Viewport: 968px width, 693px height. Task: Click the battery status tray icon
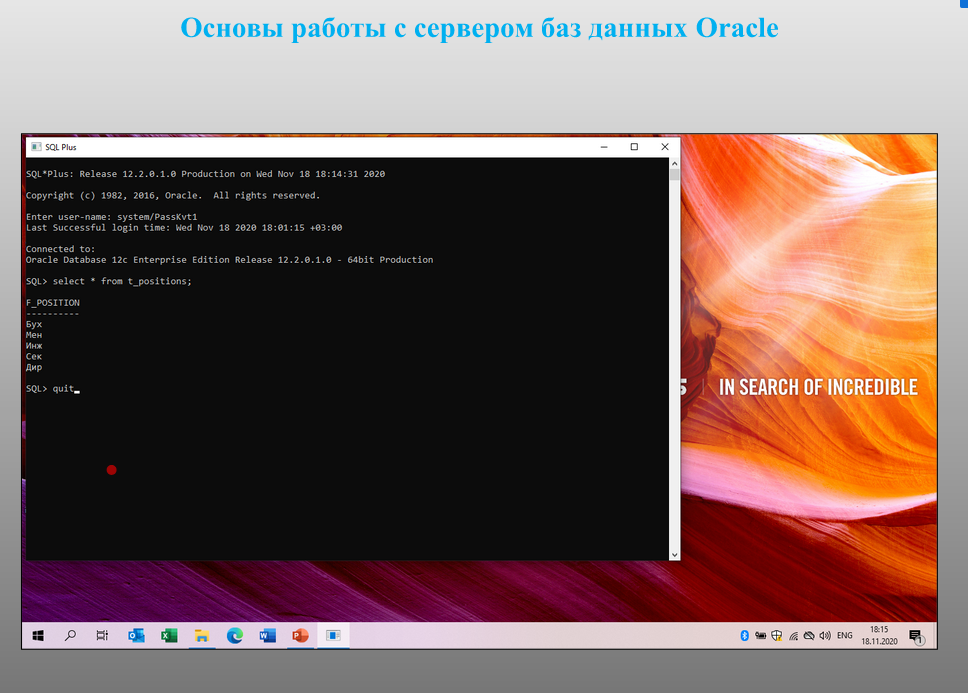(761, 636)
